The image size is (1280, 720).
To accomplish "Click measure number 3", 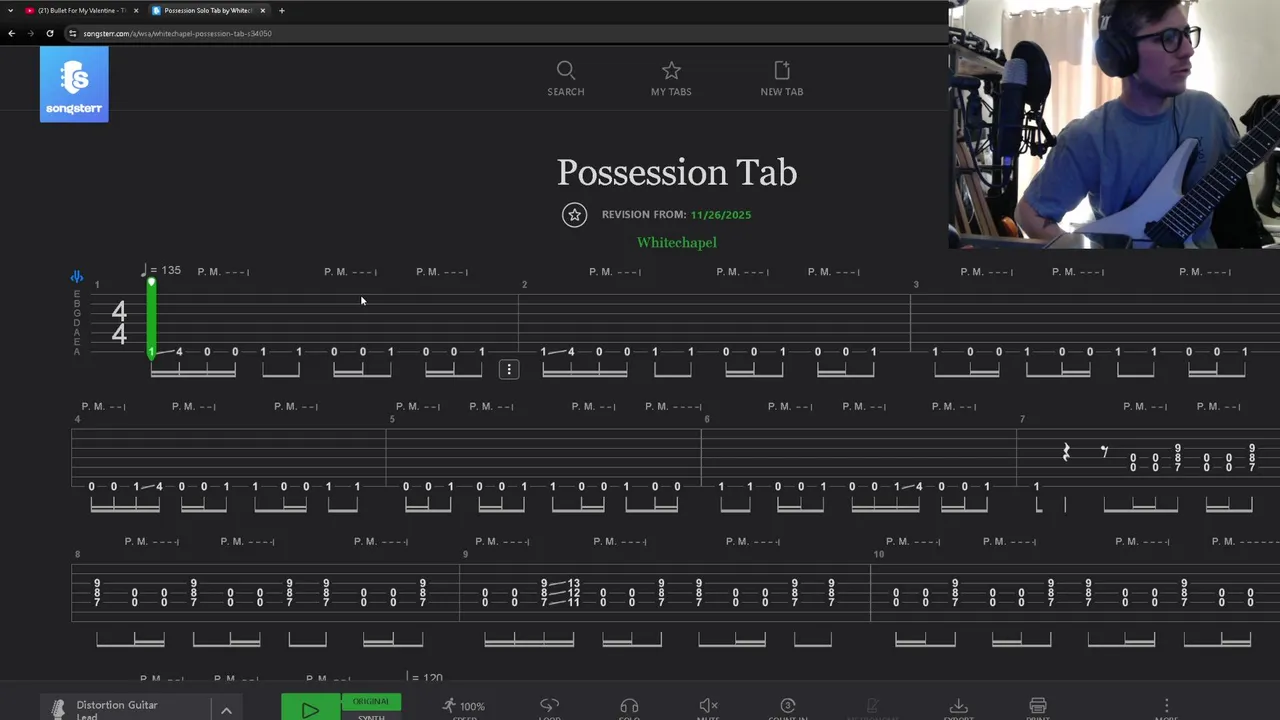I will 915,285.
